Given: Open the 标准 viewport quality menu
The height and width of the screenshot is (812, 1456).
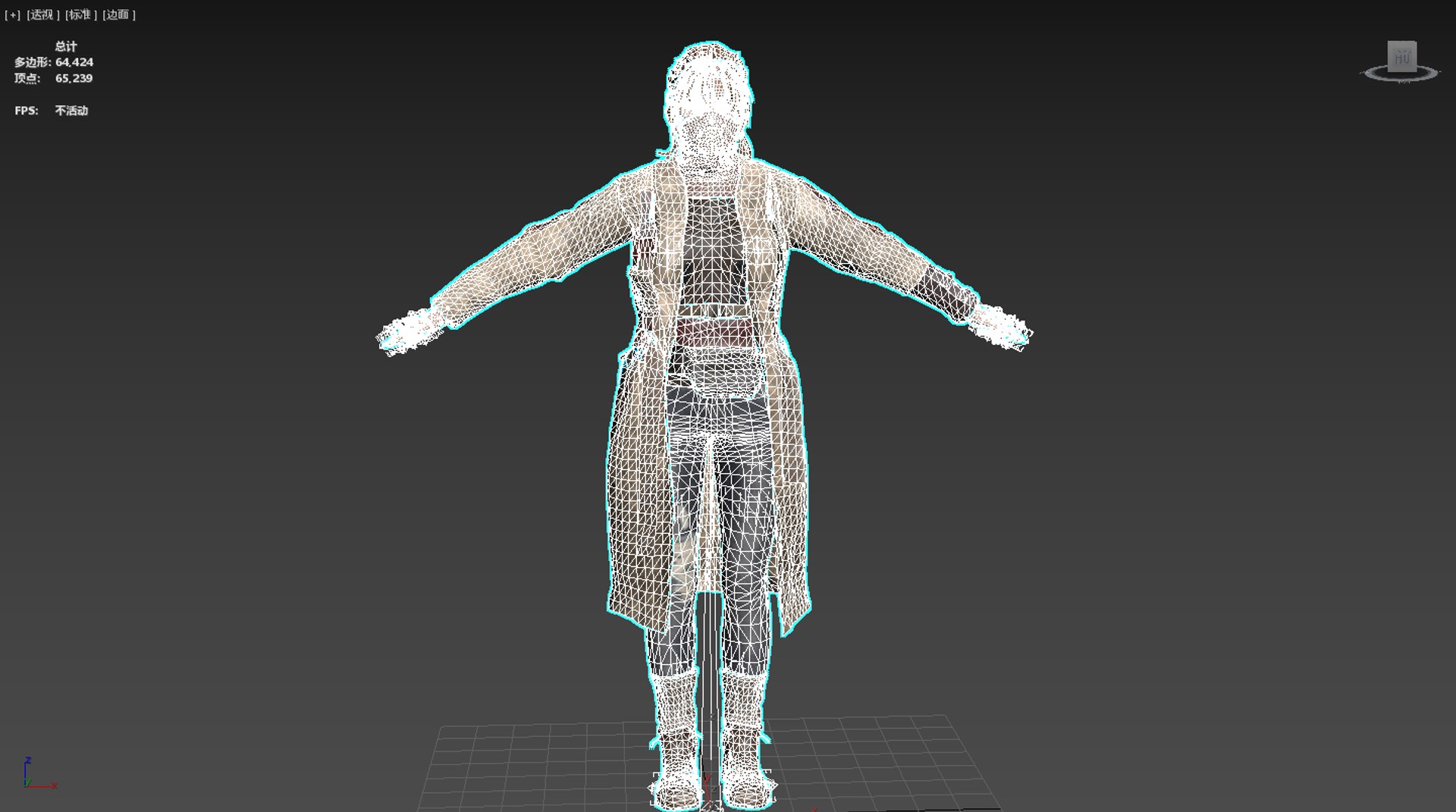Looking at the screenshot, I should pyautogui.click(x=81, y=15).
